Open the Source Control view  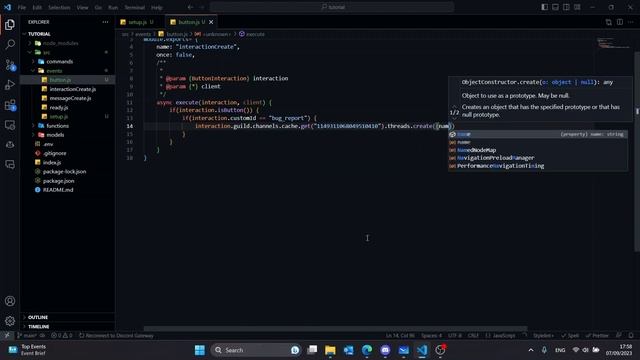pyautogui.click(x=10, y=64)
